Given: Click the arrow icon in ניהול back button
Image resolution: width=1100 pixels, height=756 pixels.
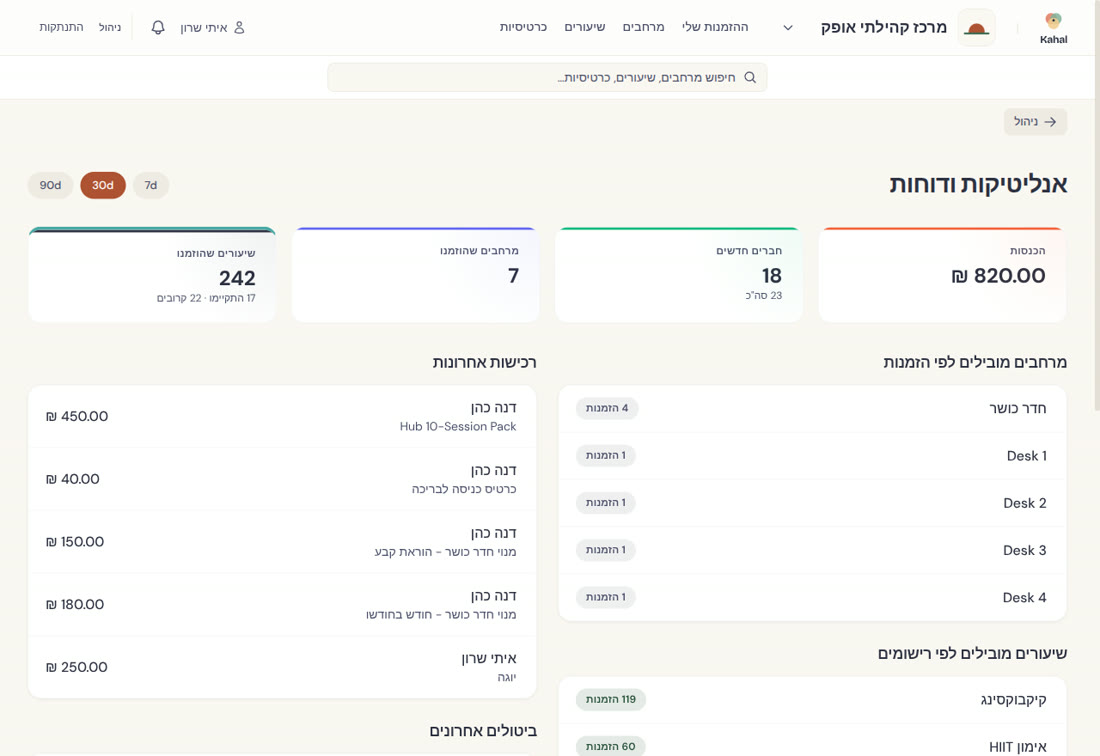Looking at the screenshot, I should [x=1050, y=122].
